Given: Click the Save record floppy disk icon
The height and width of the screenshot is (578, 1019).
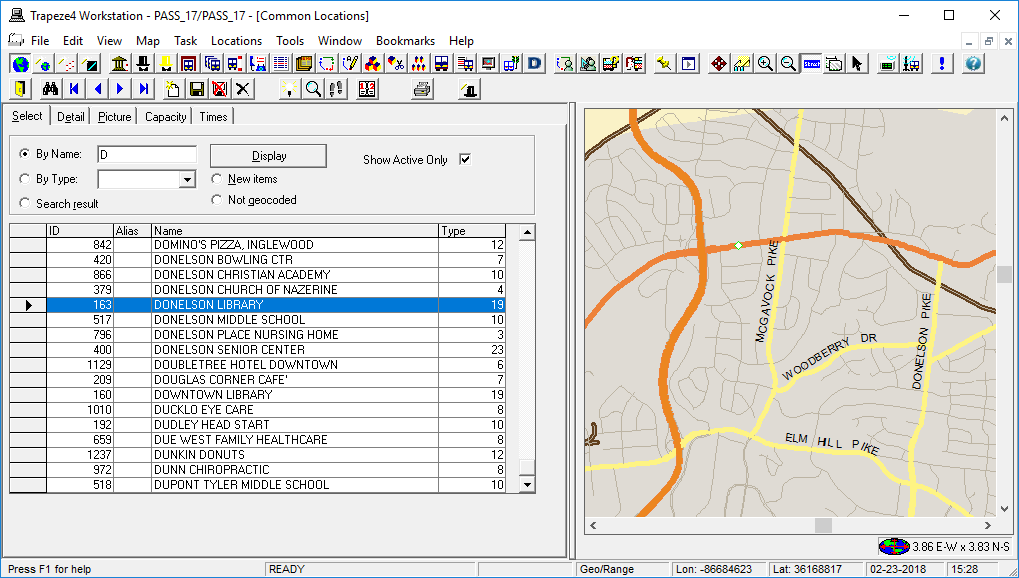Looking at the screenshot, I should (x=194, y=89).
